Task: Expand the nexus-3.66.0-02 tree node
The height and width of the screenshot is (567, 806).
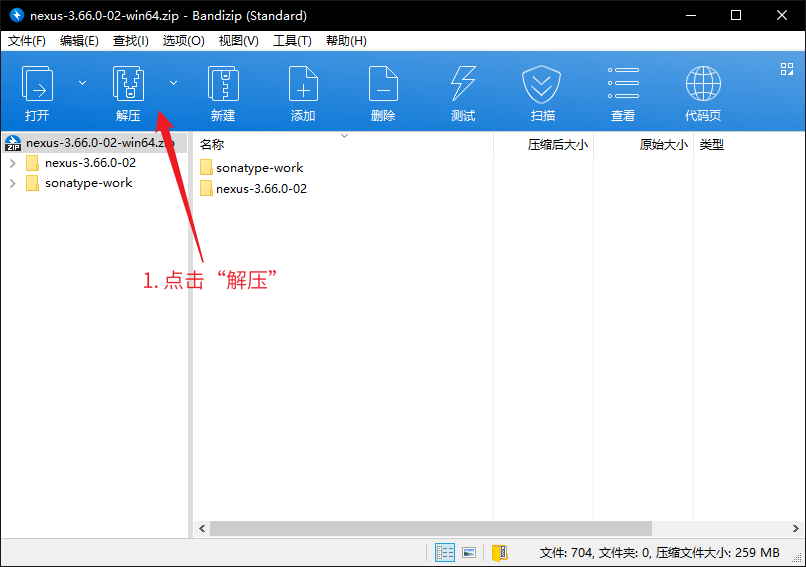Action: click(x=12, y=163)
